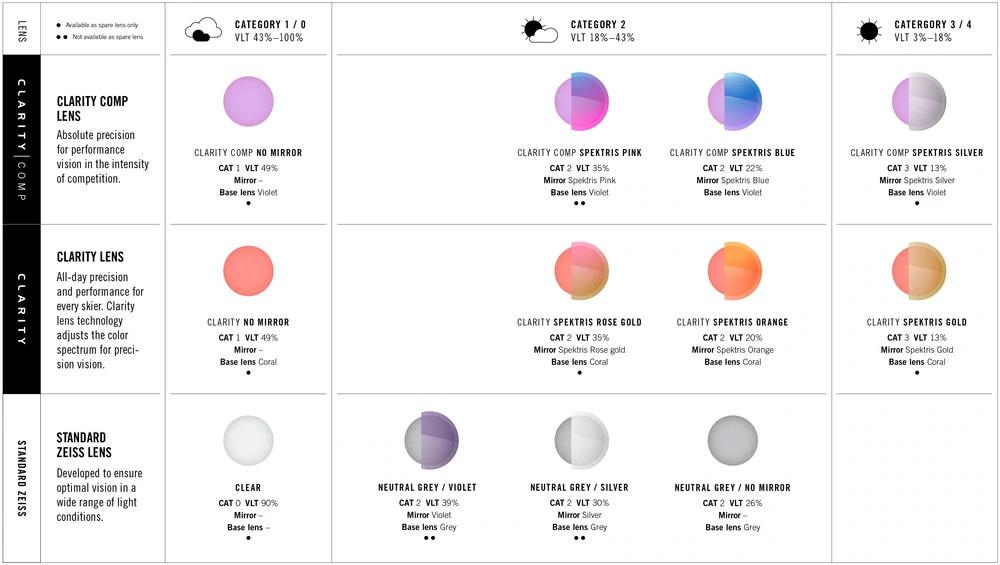Screen dimensions: 1000x565
Task: Choose the Neutral Grey / Violet lens
Action: tap(431, 441)
